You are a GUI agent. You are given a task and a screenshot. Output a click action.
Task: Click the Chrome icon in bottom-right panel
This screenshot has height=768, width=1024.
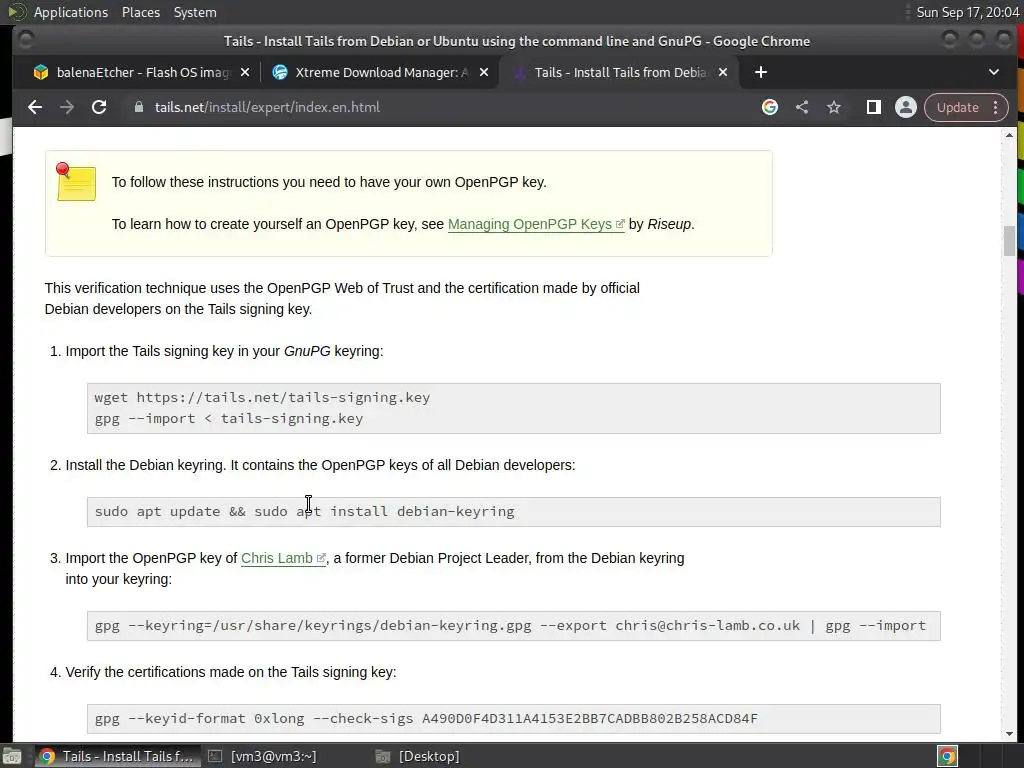point(948,756)
